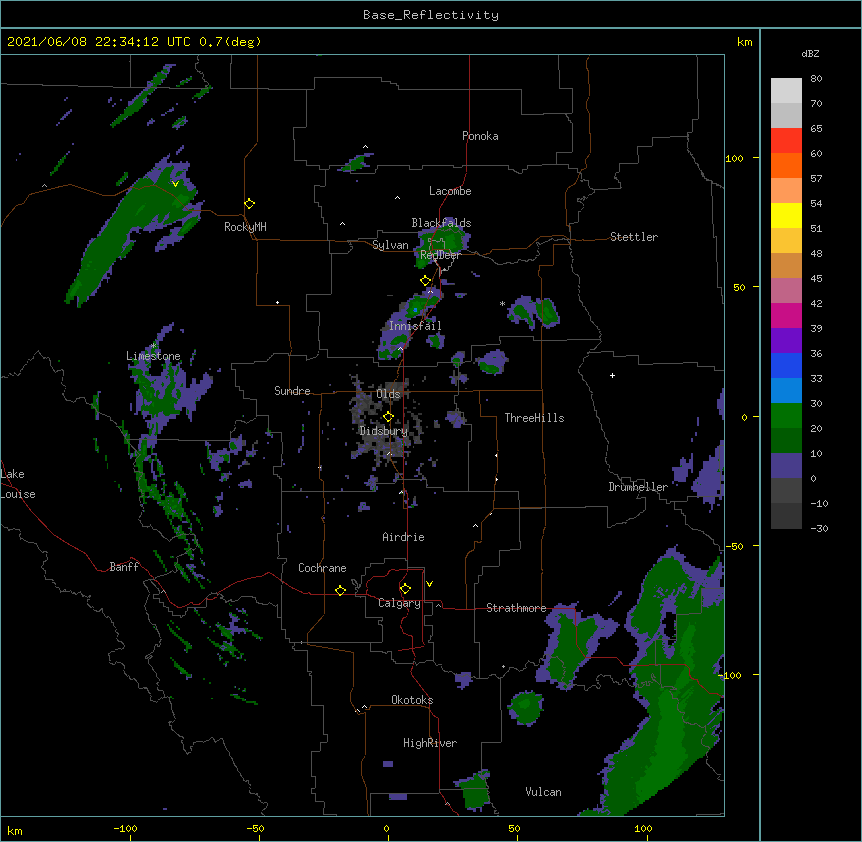Click the Lake Louise label
862x842 pixels.
click(x=18, y=484)
